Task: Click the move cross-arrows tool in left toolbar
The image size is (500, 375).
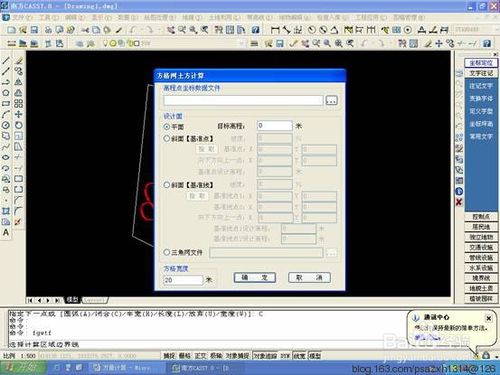Action: [x=19, y=114]
